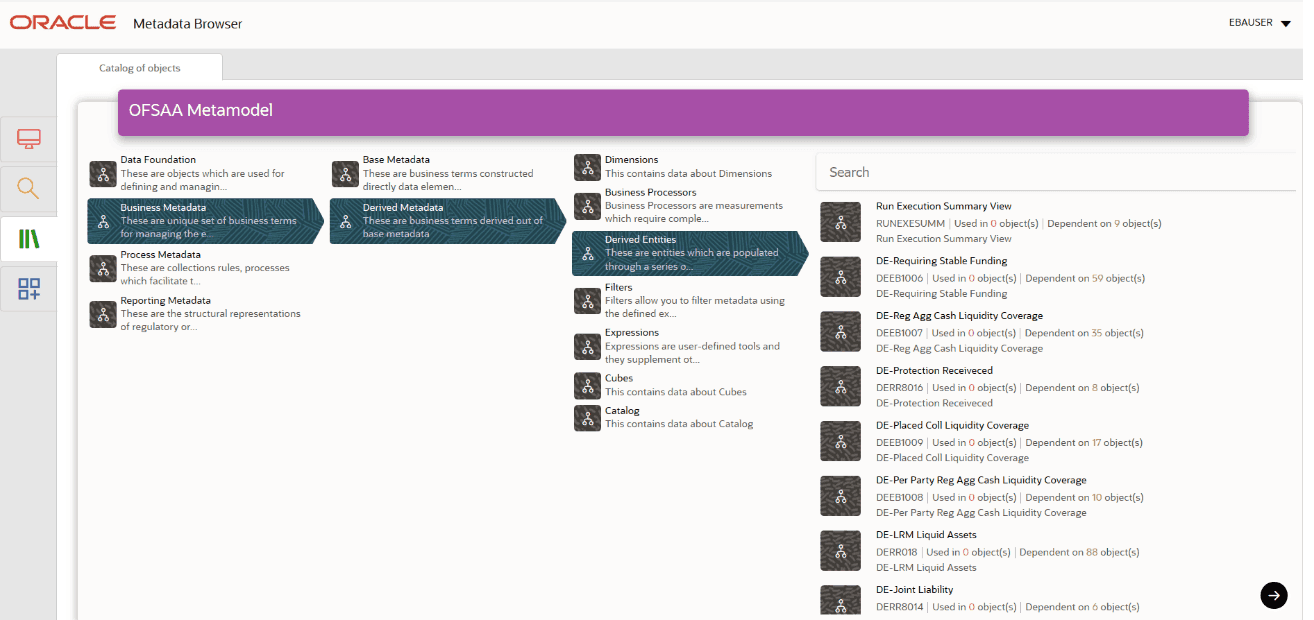The height and width of the screenshot is (620, 1314).
Task: Open DE-Reg Agg Cash Liquidity Coverage title
Action: (959, 316)
